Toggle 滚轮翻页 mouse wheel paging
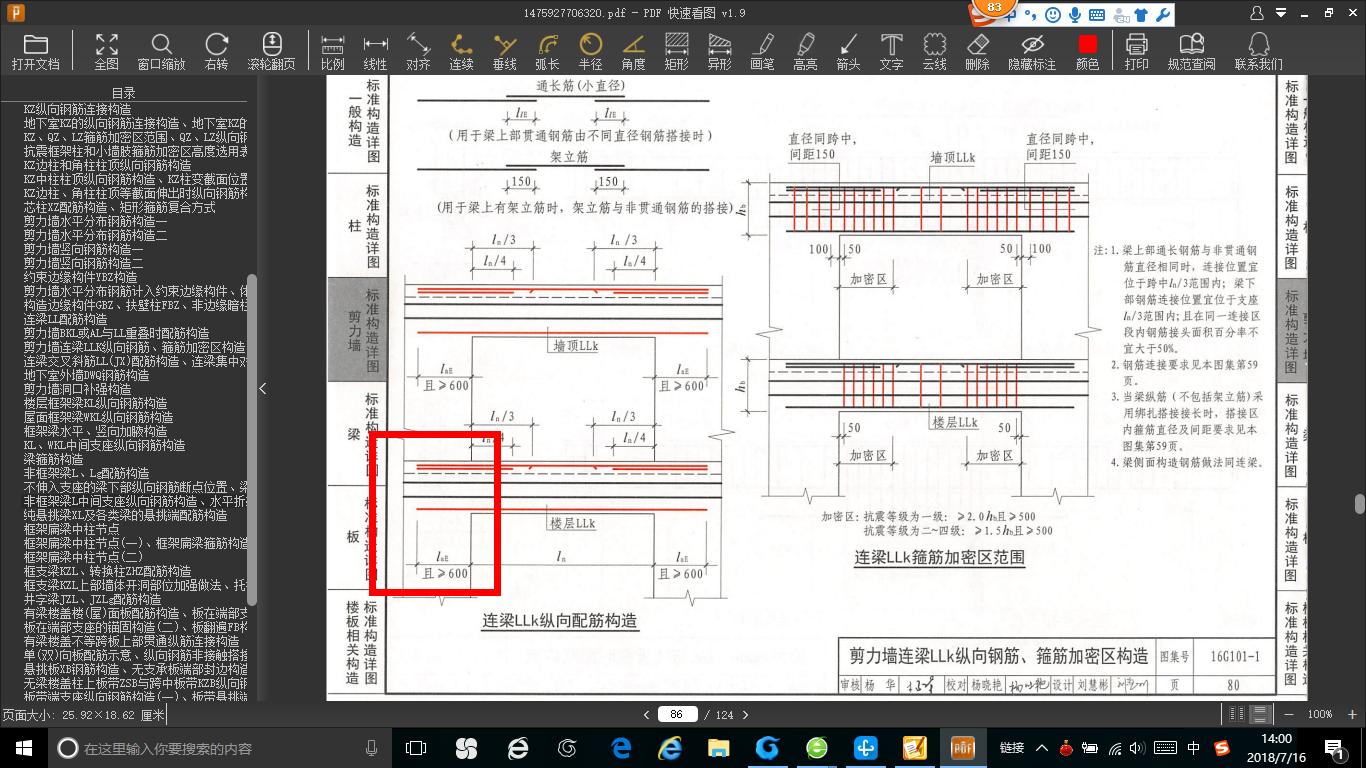Image resolution: width=1366 pixels, height=768 pixels. point(272,51)
